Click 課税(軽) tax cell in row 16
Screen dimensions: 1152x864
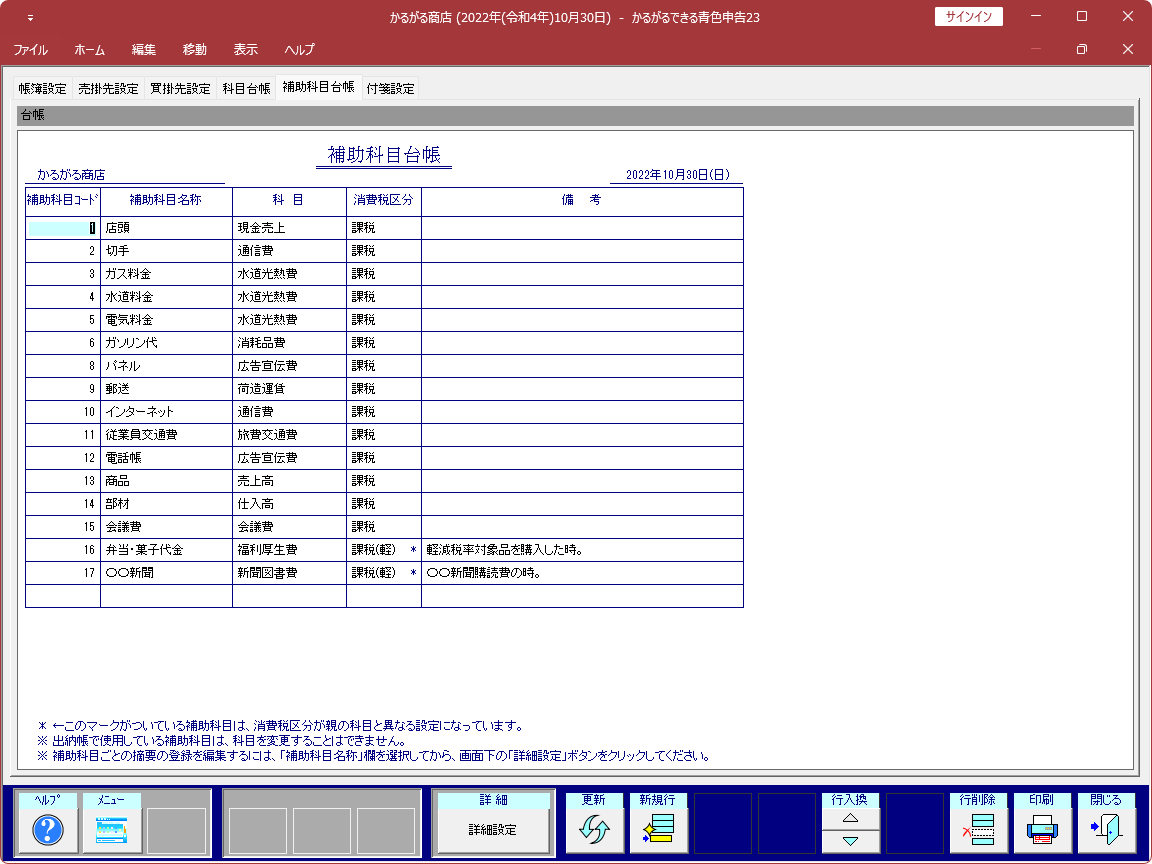point(384,550)
